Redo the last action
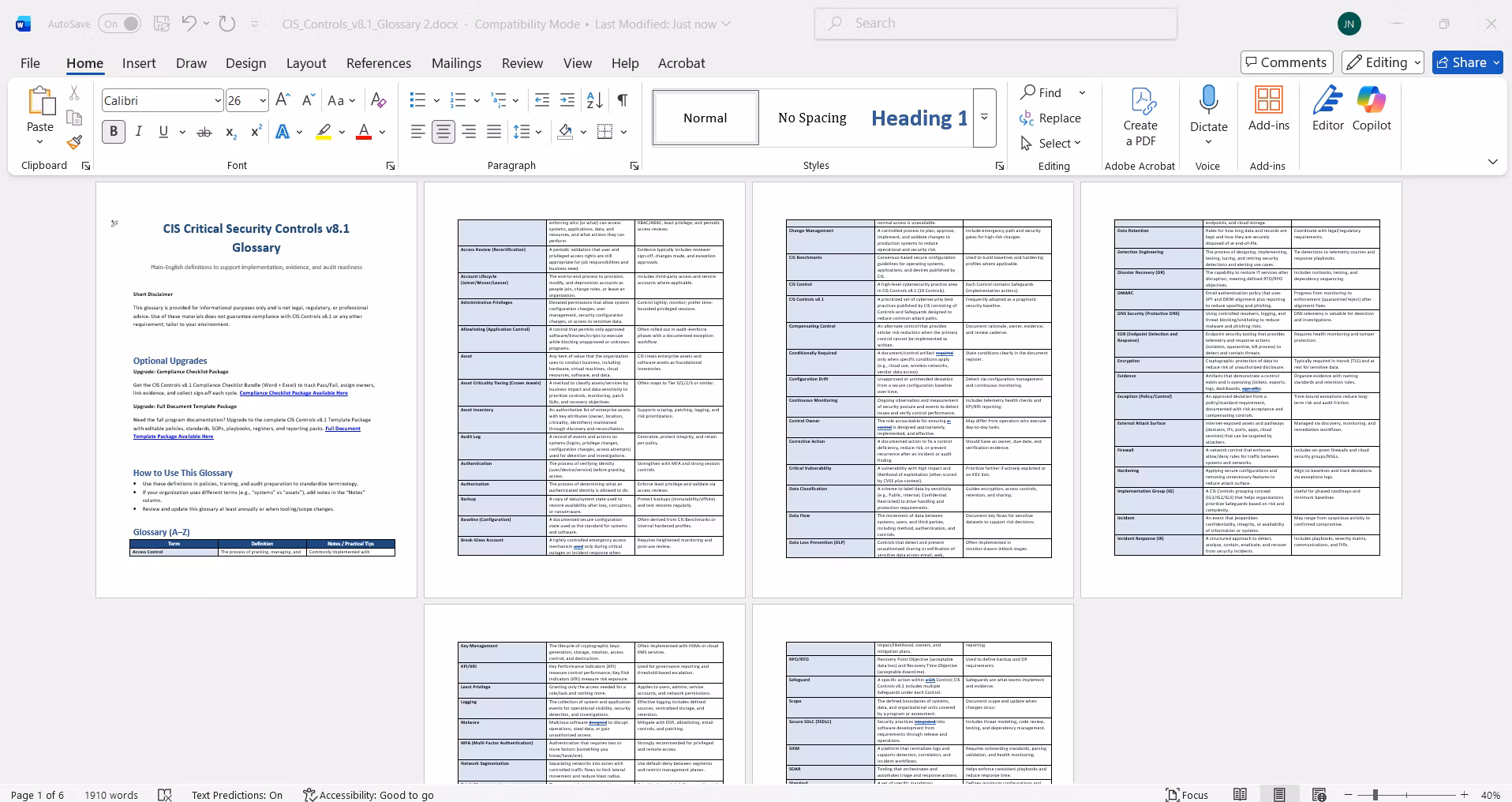This screenshot has height=802, width=1512. pos(227,24)
